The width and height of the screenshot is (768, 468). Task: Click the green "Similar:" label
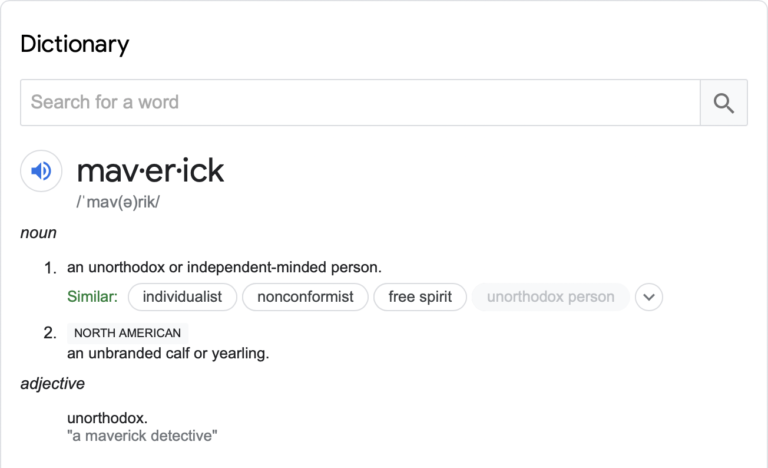coord(92,297)
